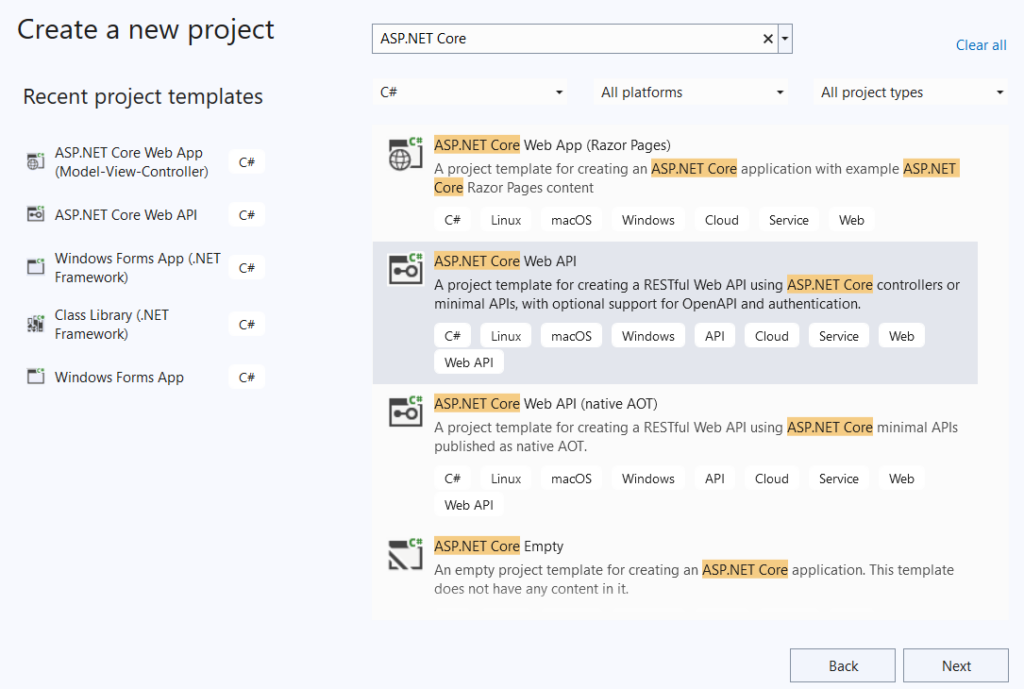The width and height of the screenshot is (1024, 689).
Task: Click the Next button
Action: click(956, 665)
